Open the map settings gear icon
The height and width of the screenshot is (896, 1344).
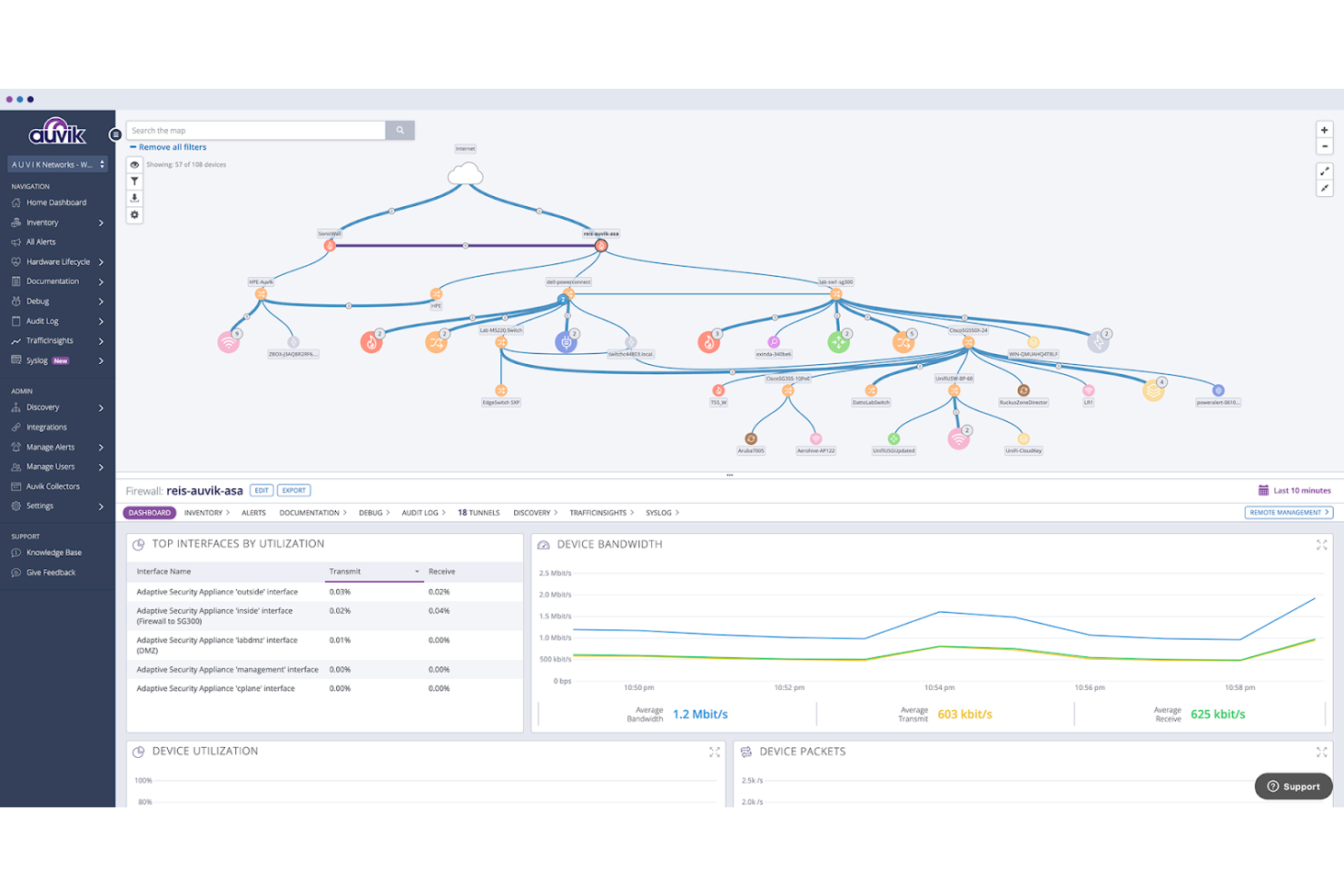tap(134, 214)
